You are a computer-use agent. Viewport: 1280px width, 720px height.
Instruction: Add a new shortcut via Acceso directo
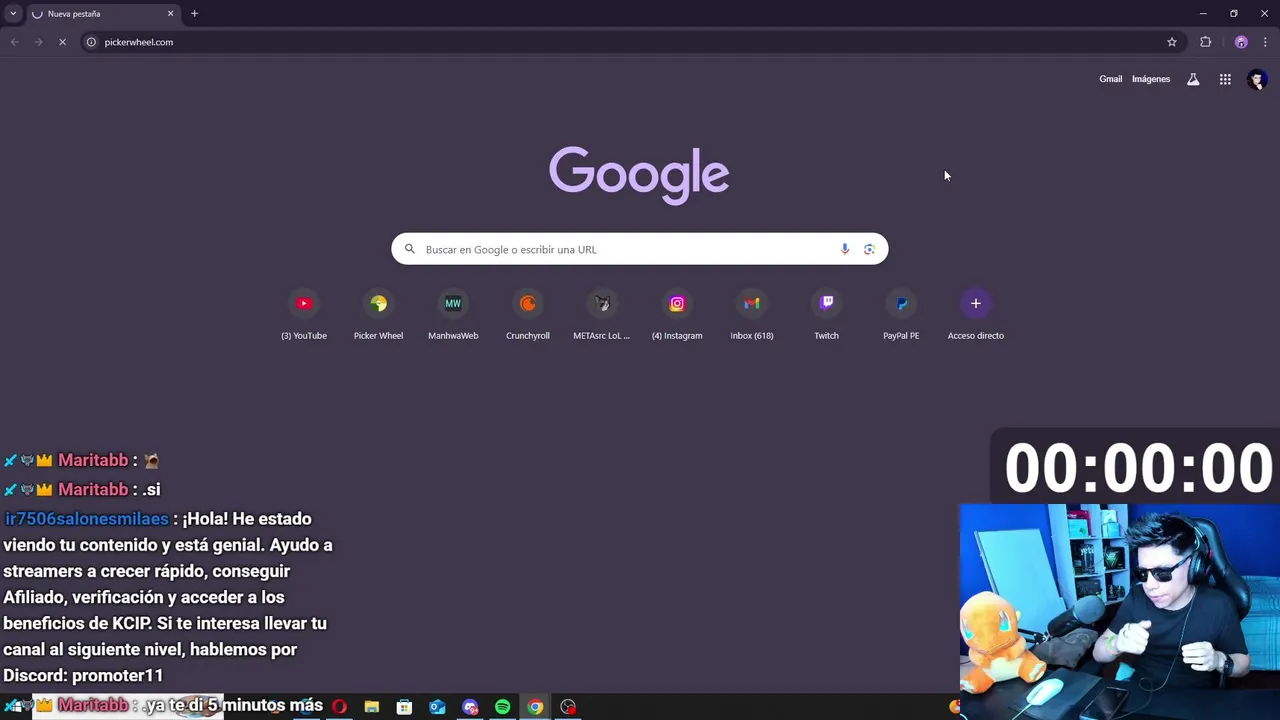[976, 314]
